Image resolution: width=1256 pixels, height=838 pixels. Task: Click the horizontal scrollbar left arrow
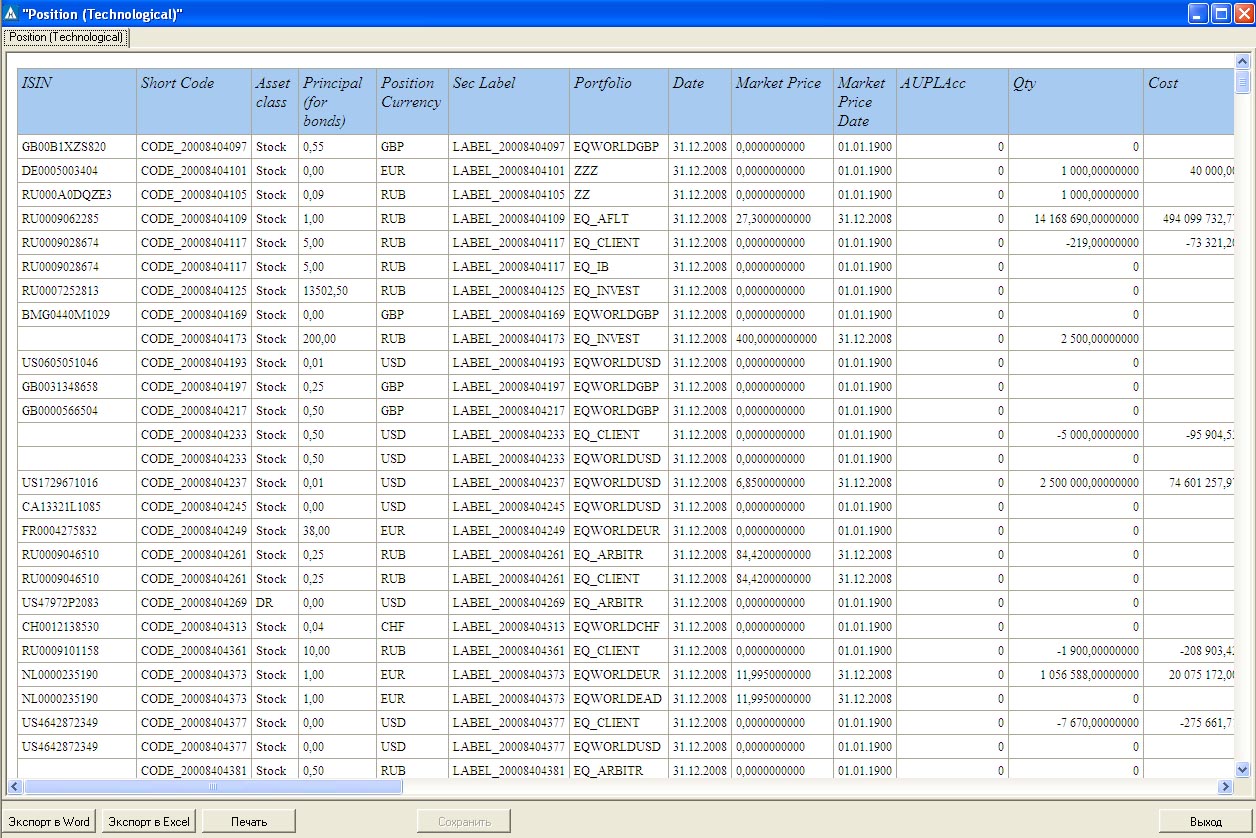click(x=15, y=787)
